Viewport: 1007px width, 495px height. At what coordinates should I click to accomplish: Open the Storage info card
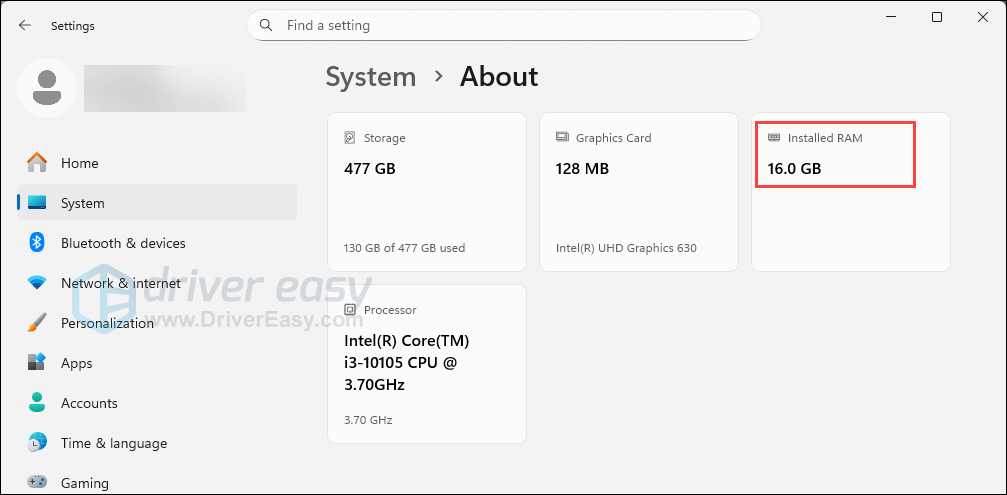(x=427, y=192)
